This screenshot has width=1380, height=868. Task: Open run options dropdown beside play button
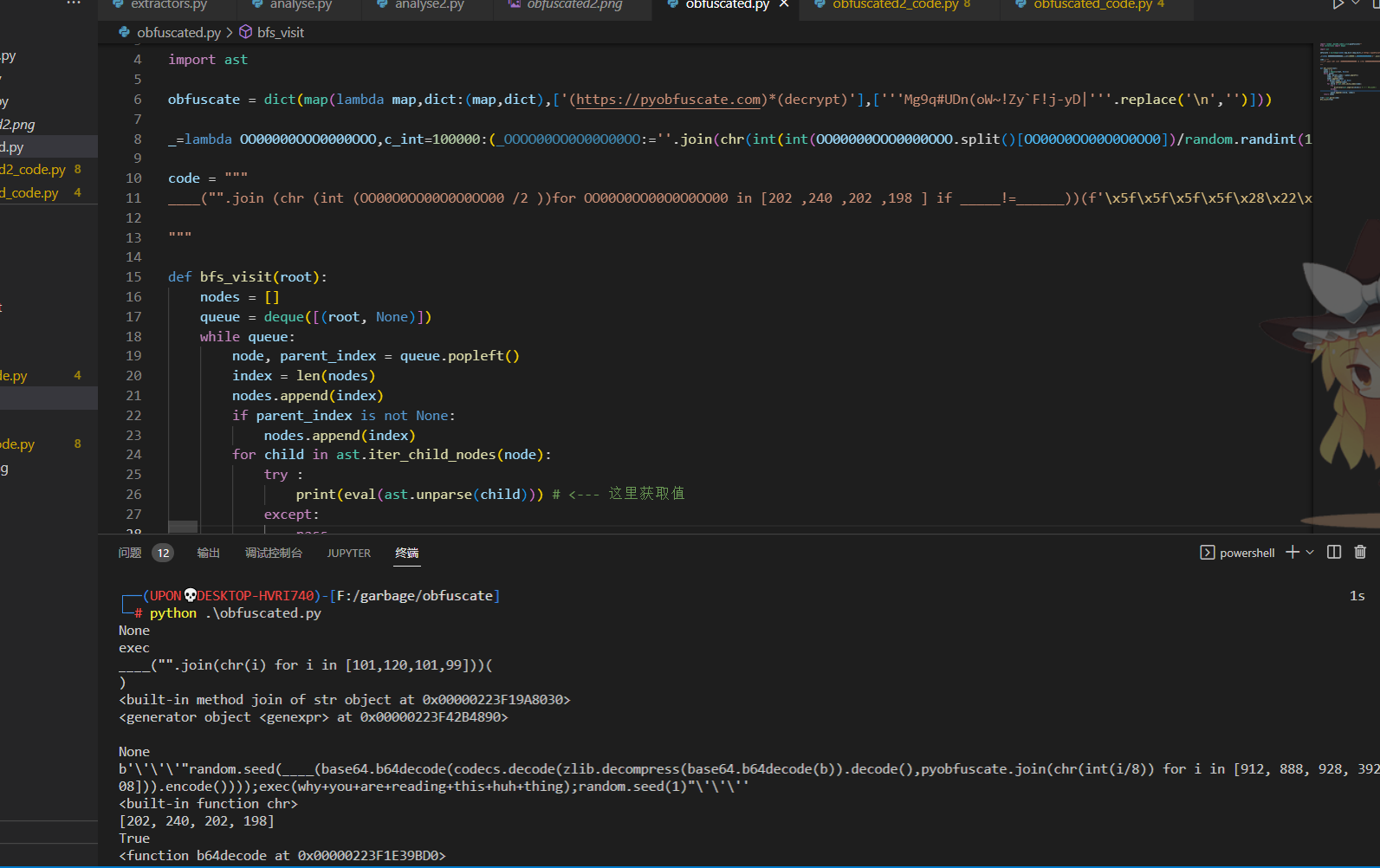(x=1356, y=4)
